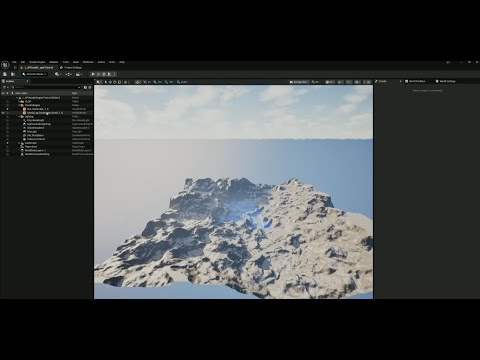Viewport: 480px width, 360px height.
Task: Expand the root level tree arrow
Action: tap(17, 98)
